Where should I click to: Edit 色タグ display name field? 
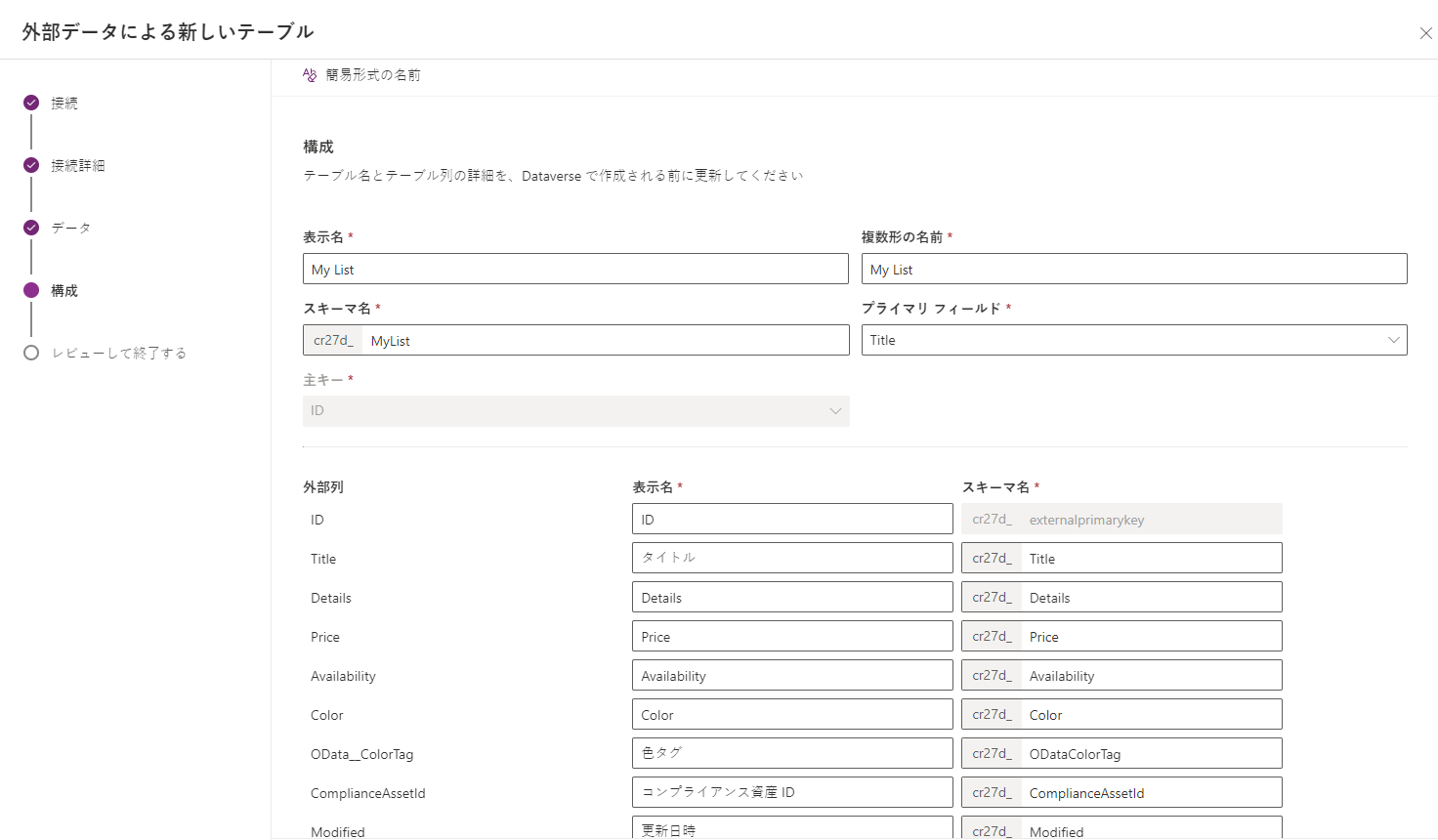792,753
